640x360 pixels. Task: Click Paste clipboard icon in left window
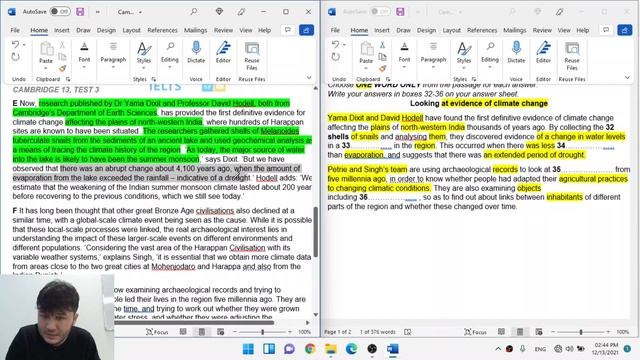46,49
